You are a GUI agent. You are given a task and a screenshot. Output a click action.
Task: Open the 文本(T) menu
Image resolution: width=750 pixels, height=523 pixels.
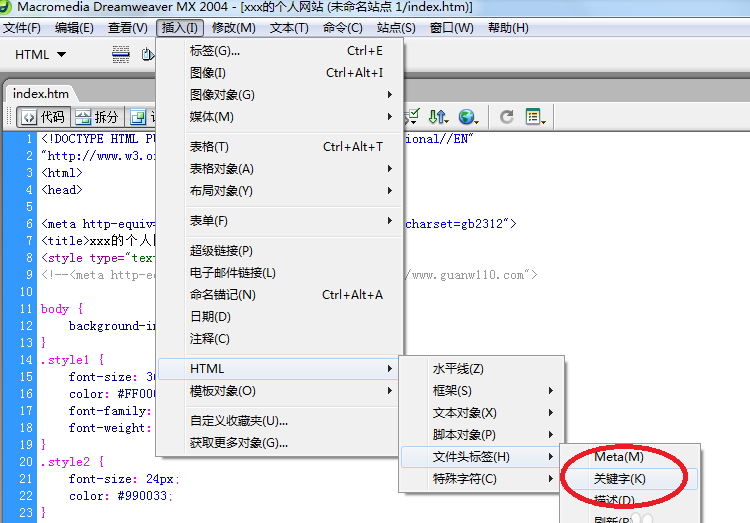pos(289,28)
